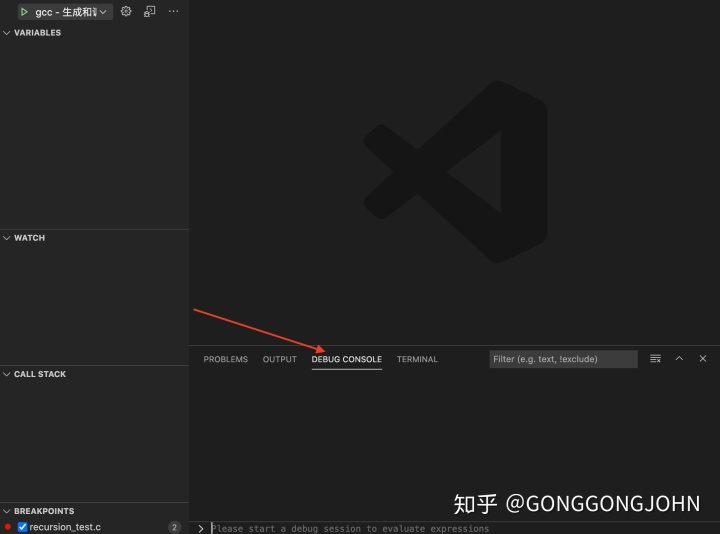Focus the debug console expression input
The image size is (720, 534).
tap(464, 528)
